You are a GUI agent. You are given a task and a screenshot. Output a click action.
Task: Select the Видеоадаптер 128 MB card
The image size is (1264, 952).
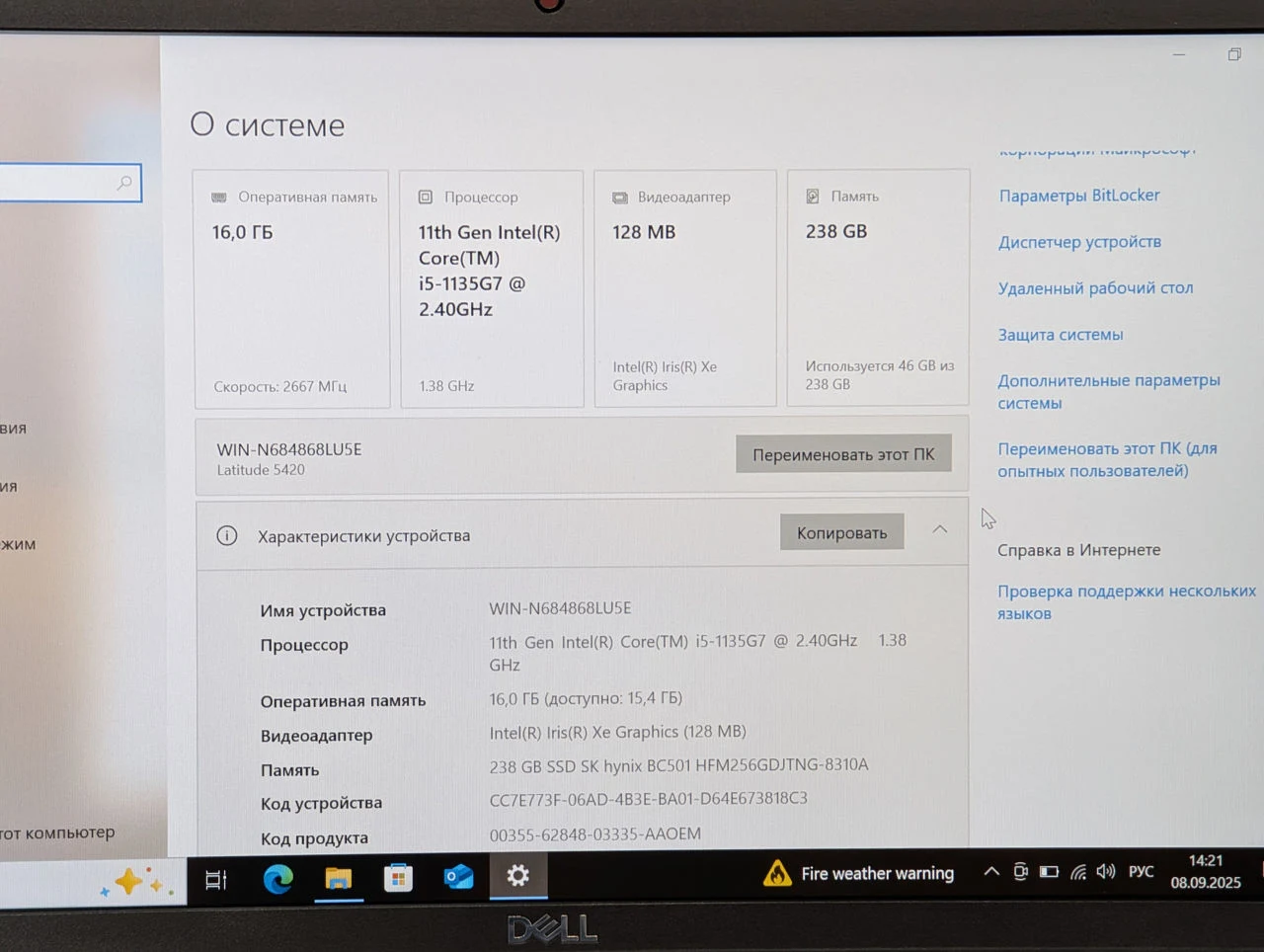(x=685, y=287)
